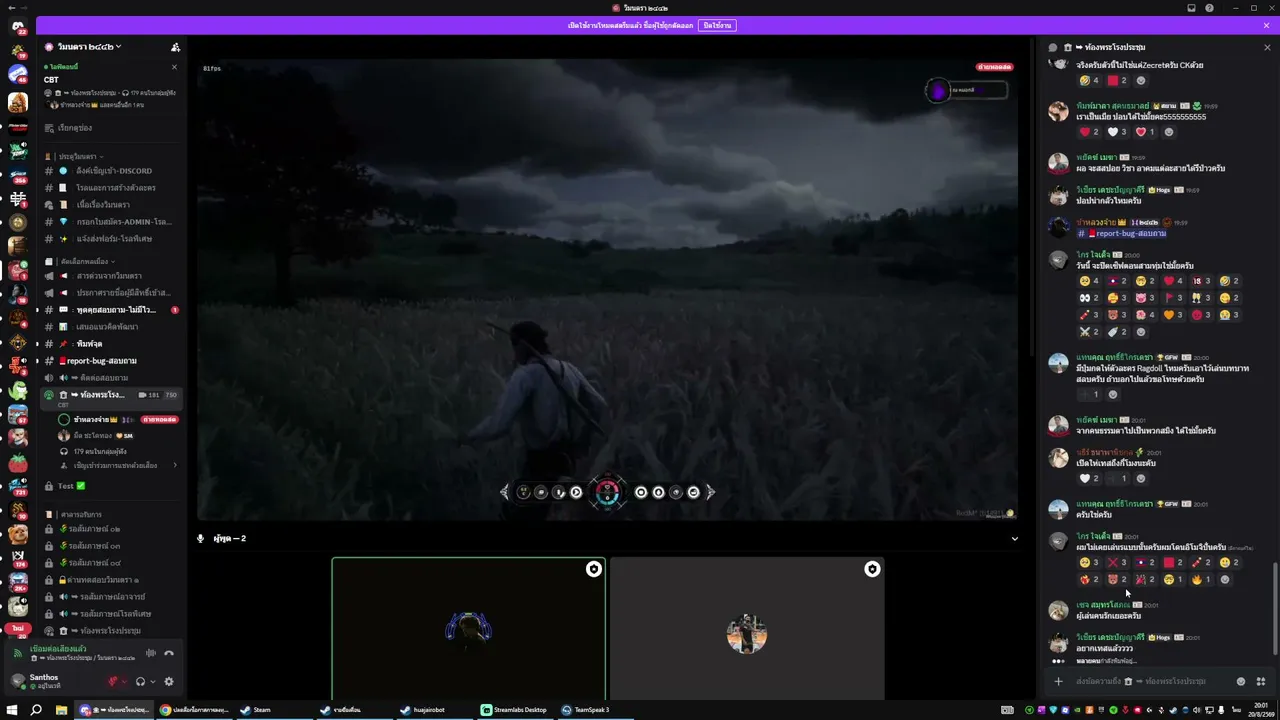
Task: Open TeamSpeak 3 from the taskbar
Action: point(586,710)
